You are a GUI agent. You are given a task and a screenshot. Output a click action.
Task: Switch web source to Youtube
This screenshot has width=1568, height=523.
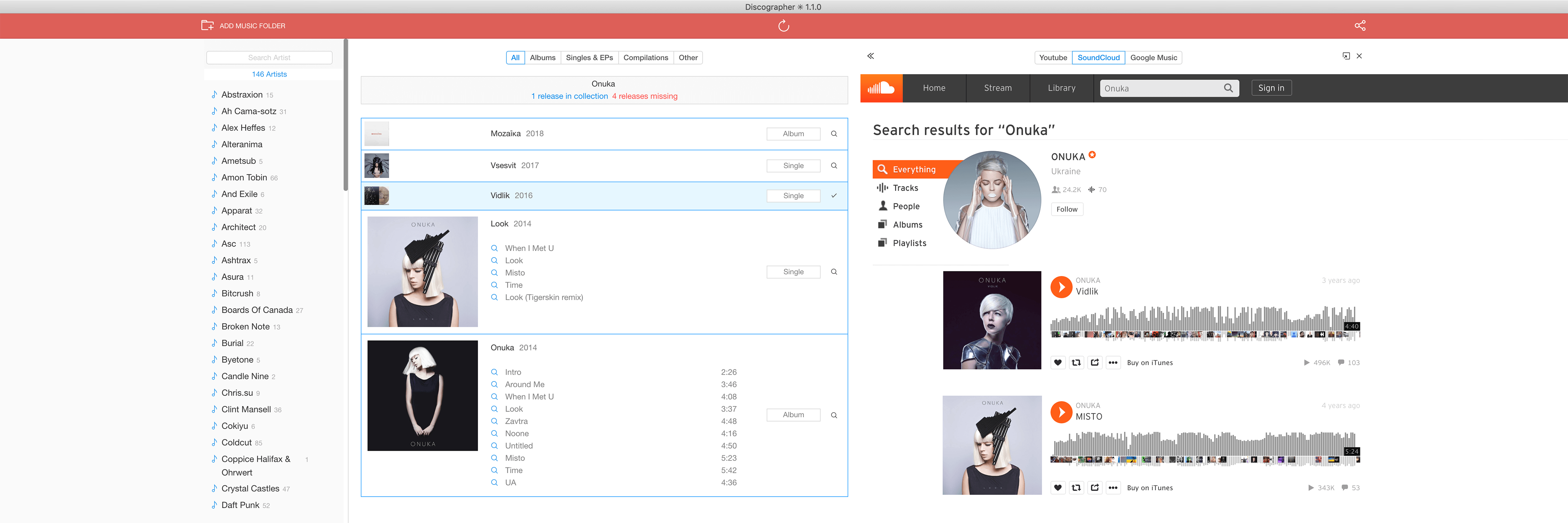tap(1053, 58)
